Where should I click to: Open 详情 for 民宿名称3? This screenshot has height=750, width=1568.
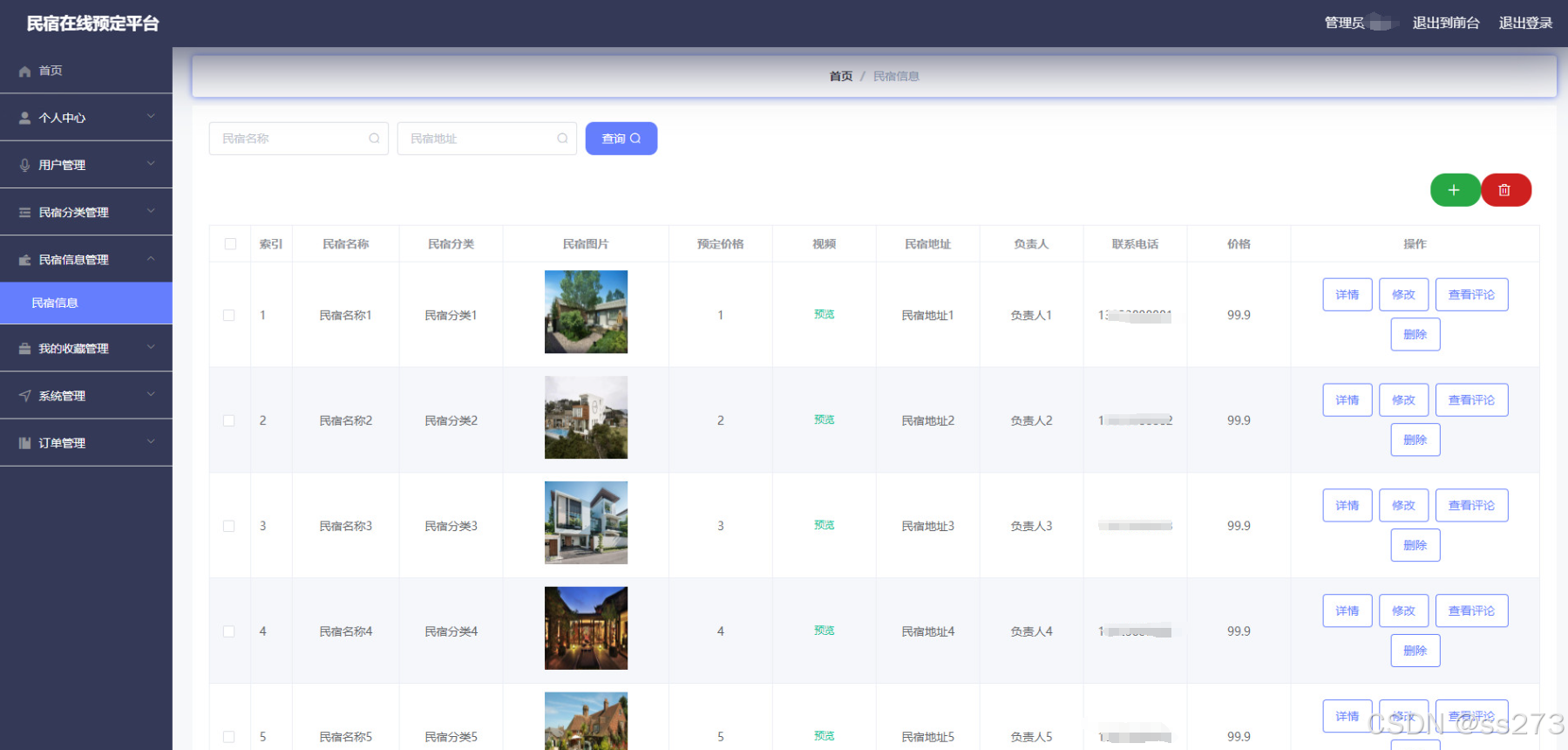pos(1347,506)
